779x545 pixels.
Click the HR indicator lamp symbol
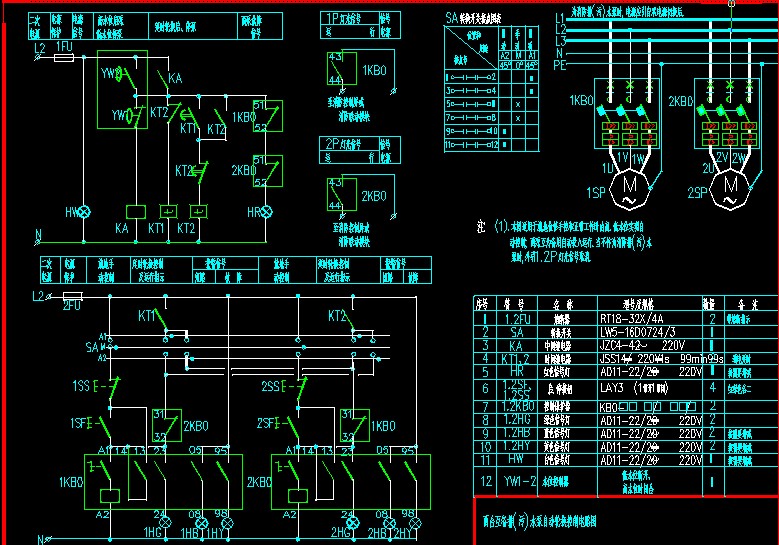268,212
